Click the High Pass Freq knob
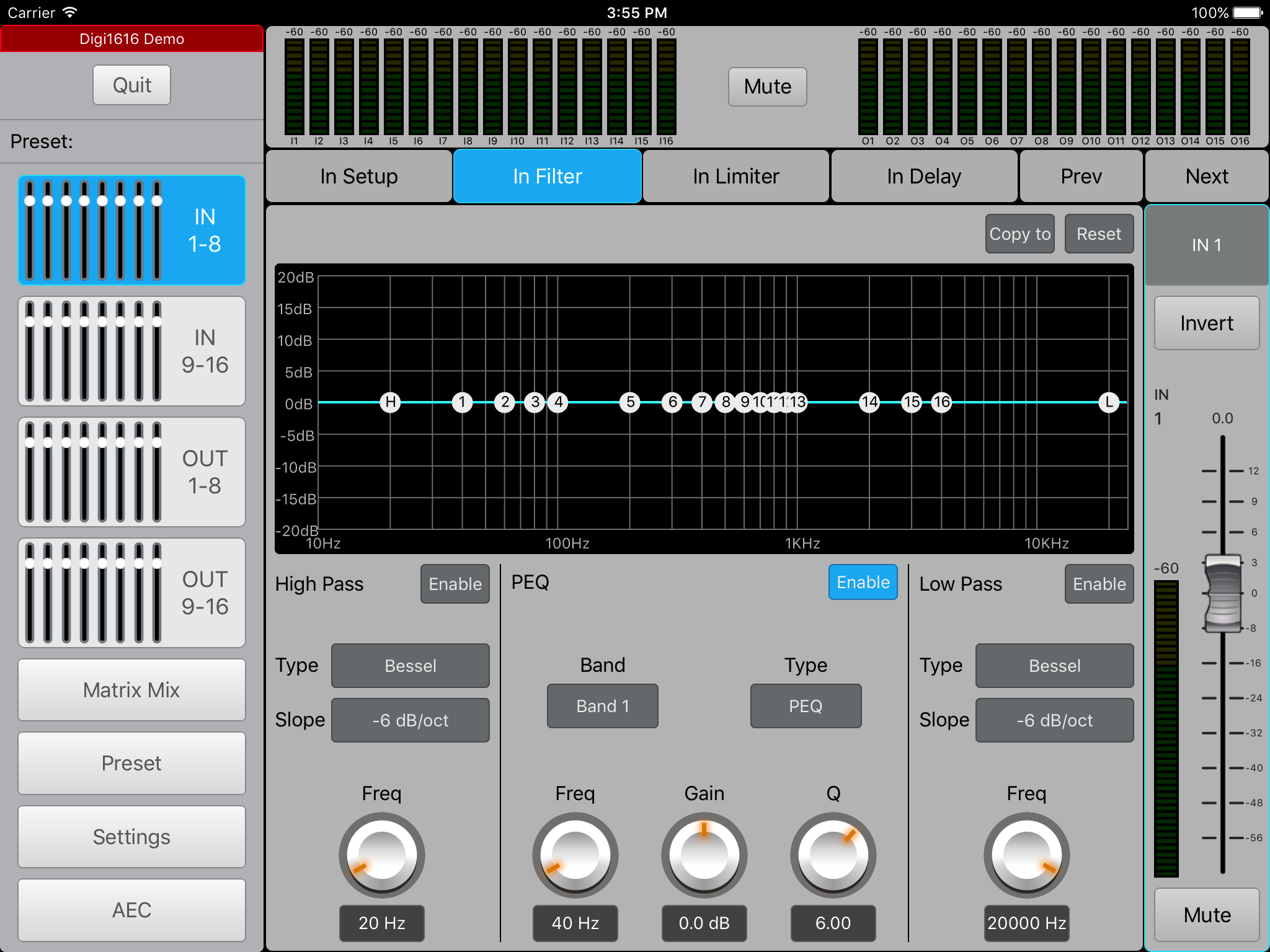 tap(381, 855)
